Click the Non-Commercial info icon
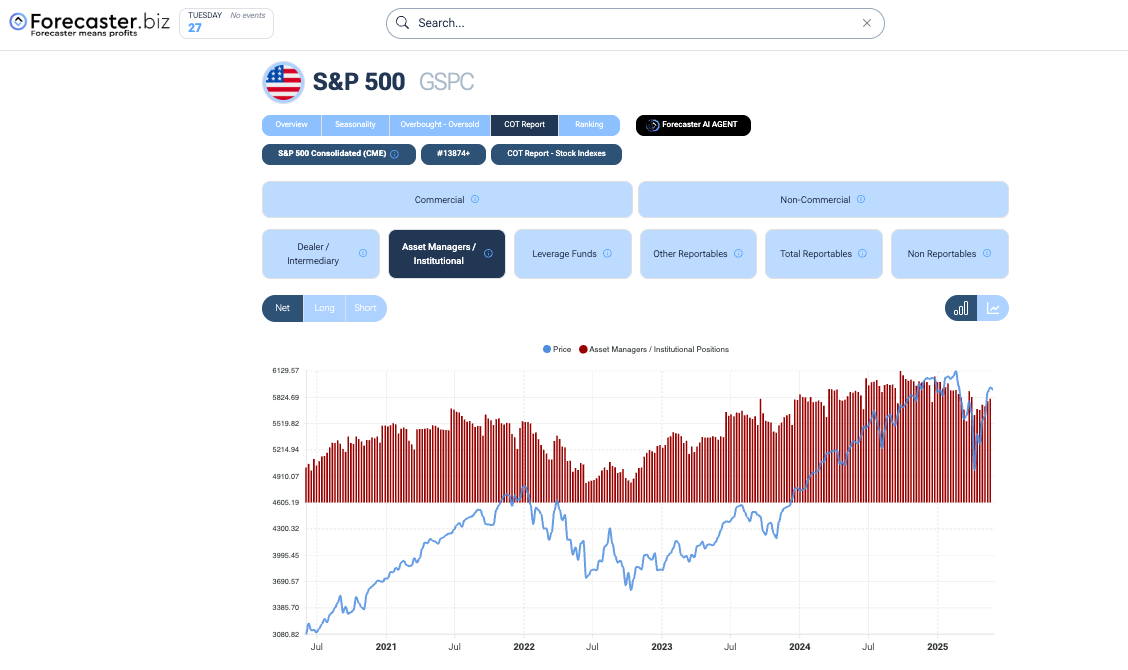This screenshot has height=670, width=1128. (861, 199)
